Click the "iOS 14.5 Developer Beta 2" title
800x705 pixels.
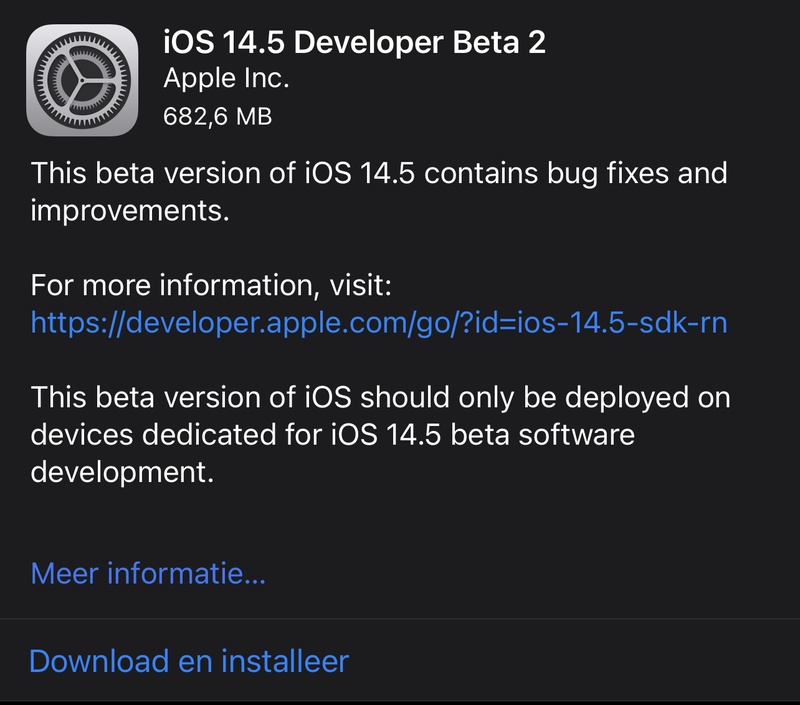coord(355,42)
